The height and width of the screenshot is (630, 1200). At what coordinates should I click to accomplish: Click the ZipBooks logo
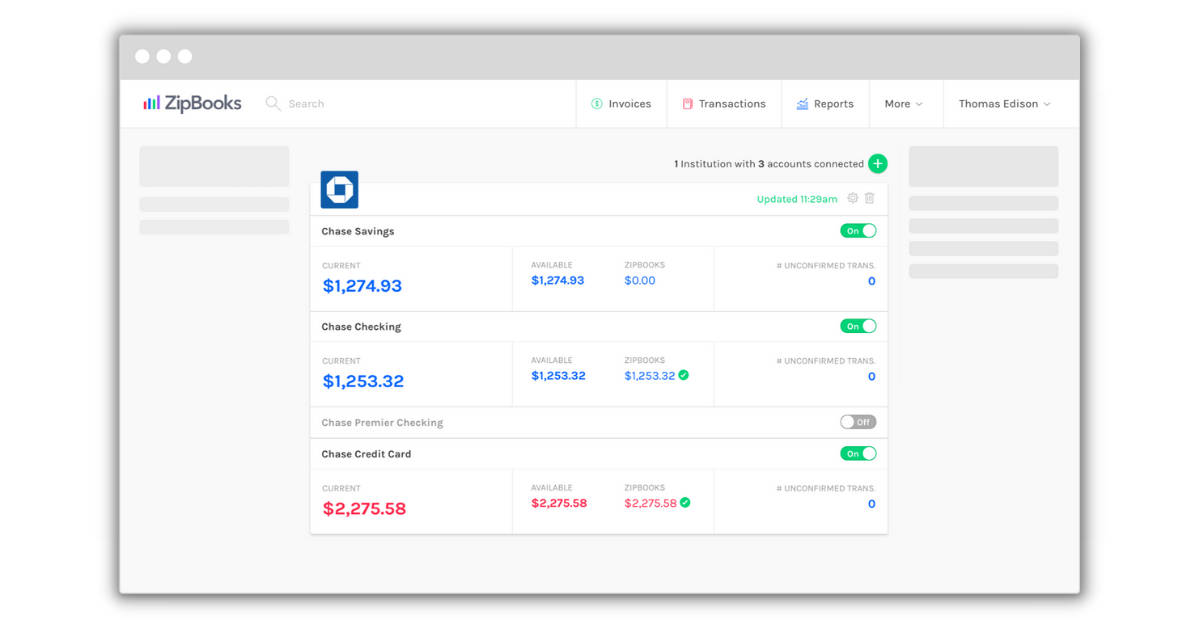point(193,103)
